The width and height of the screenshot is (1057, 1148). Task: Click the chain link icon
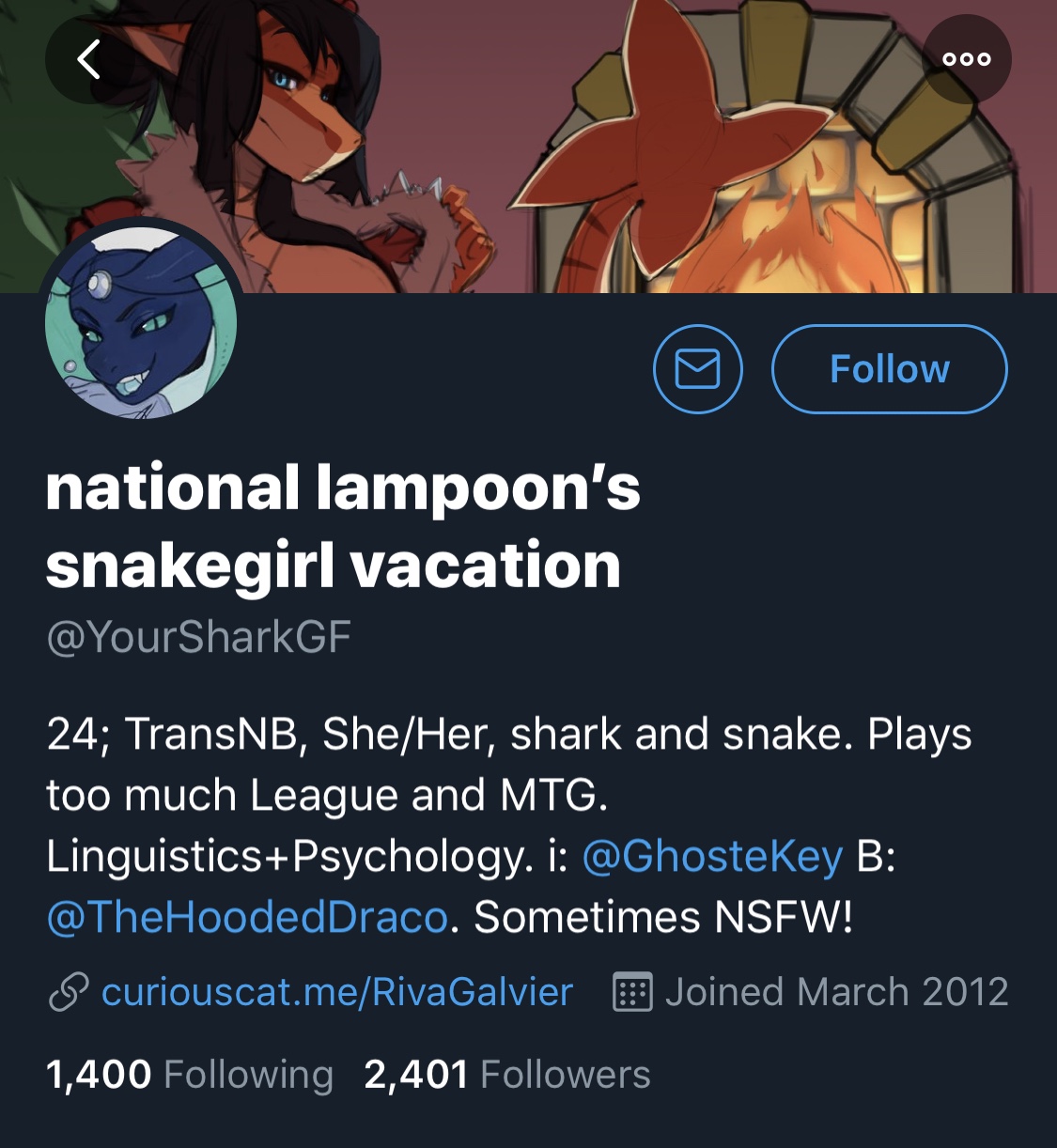pos(69,993)
